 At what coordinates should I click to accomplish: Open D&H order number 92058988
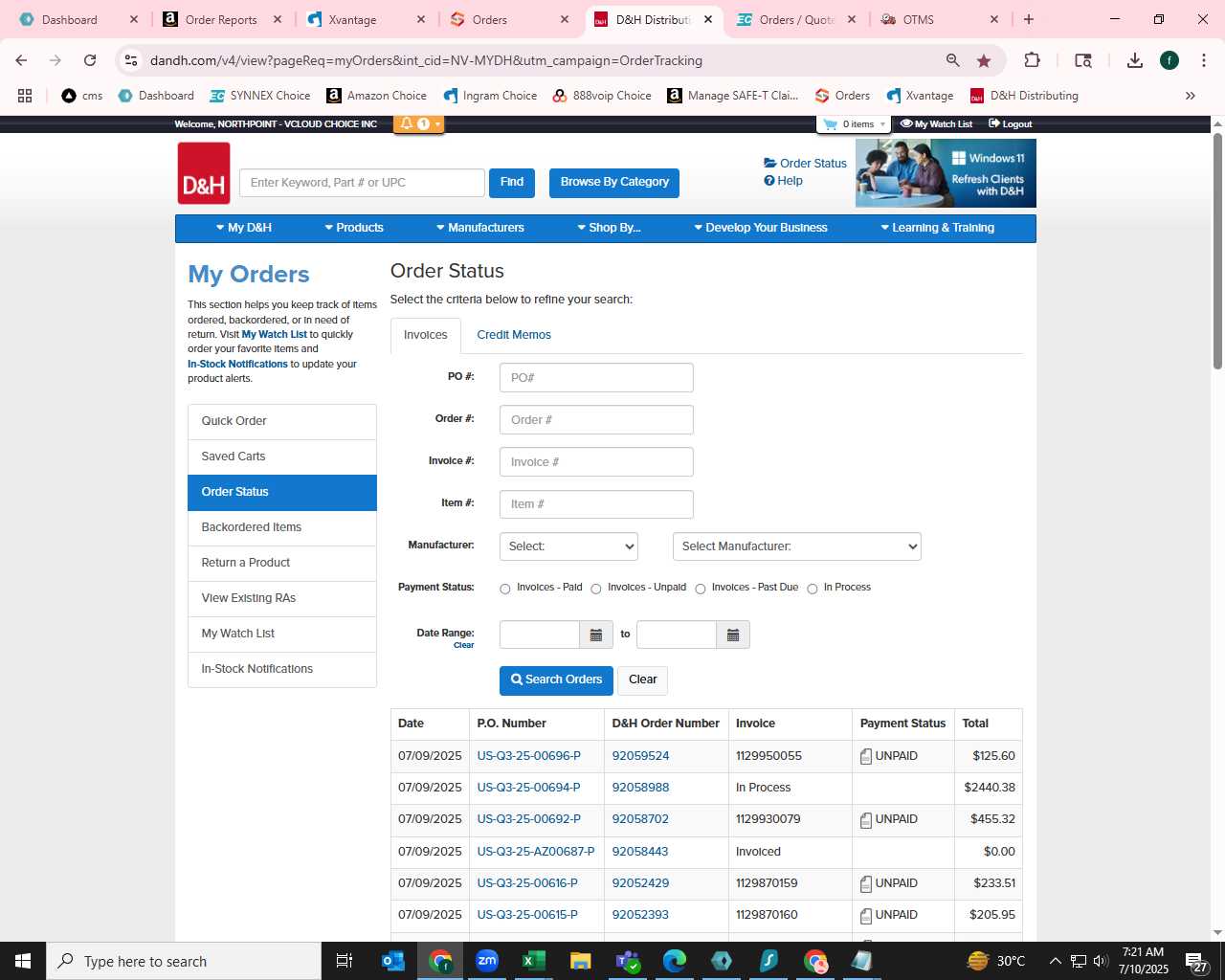pos(640,788)
